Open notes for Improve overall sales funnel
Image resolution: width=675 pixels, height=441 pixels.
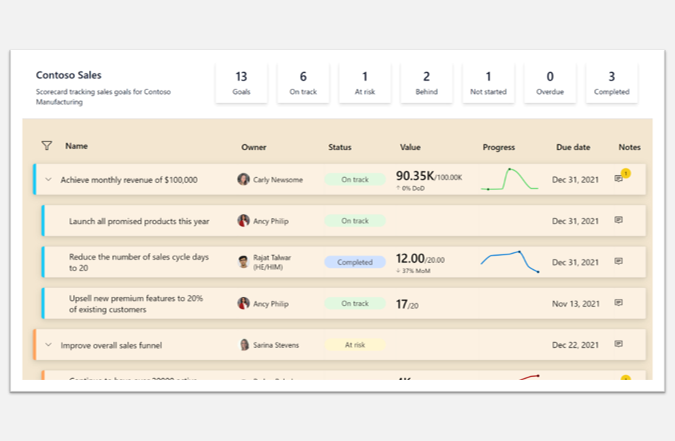(618, 344)
